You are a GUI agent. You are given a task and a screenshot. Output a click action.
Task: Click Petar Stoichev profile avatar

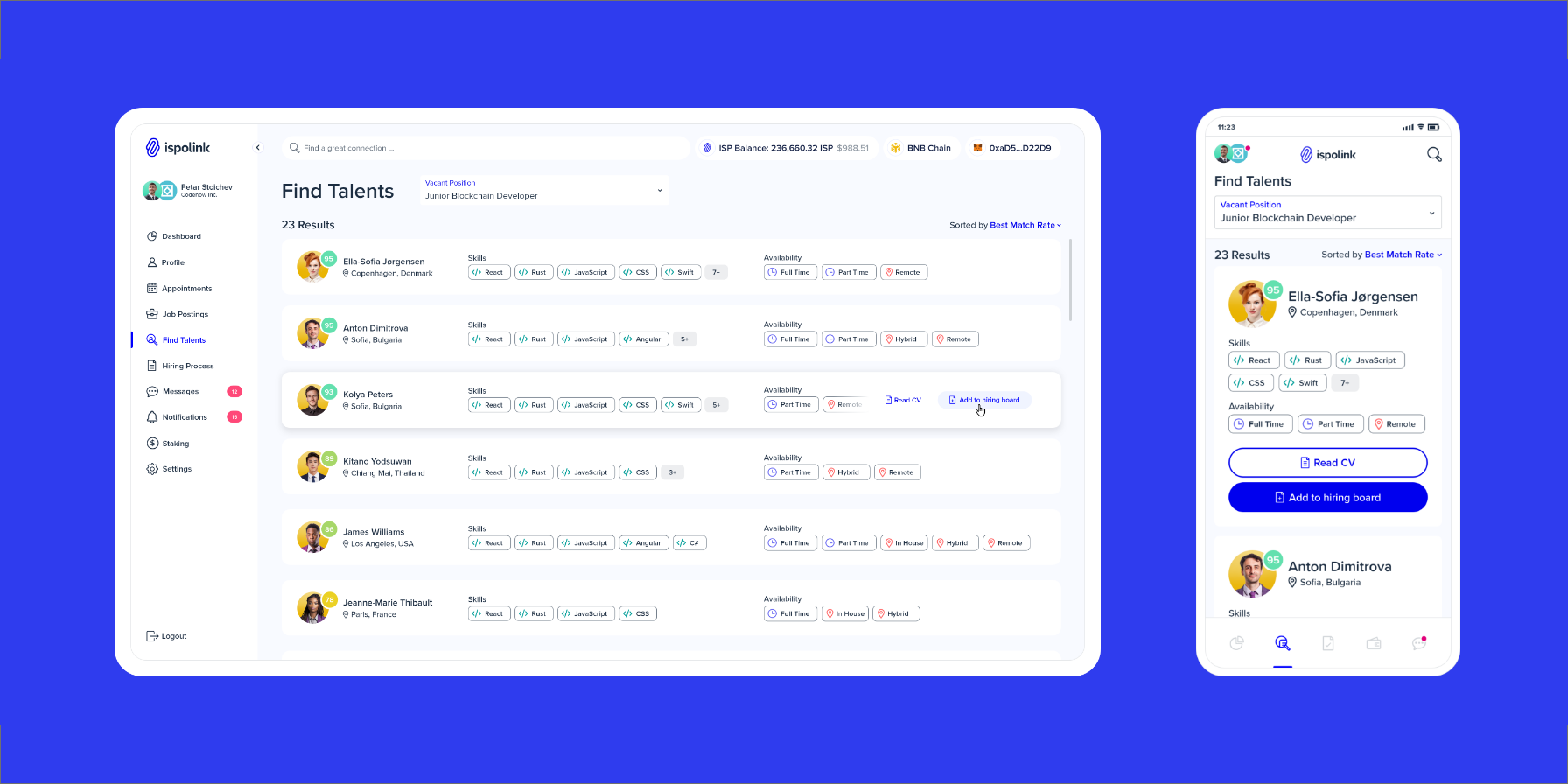pos(151,191)
